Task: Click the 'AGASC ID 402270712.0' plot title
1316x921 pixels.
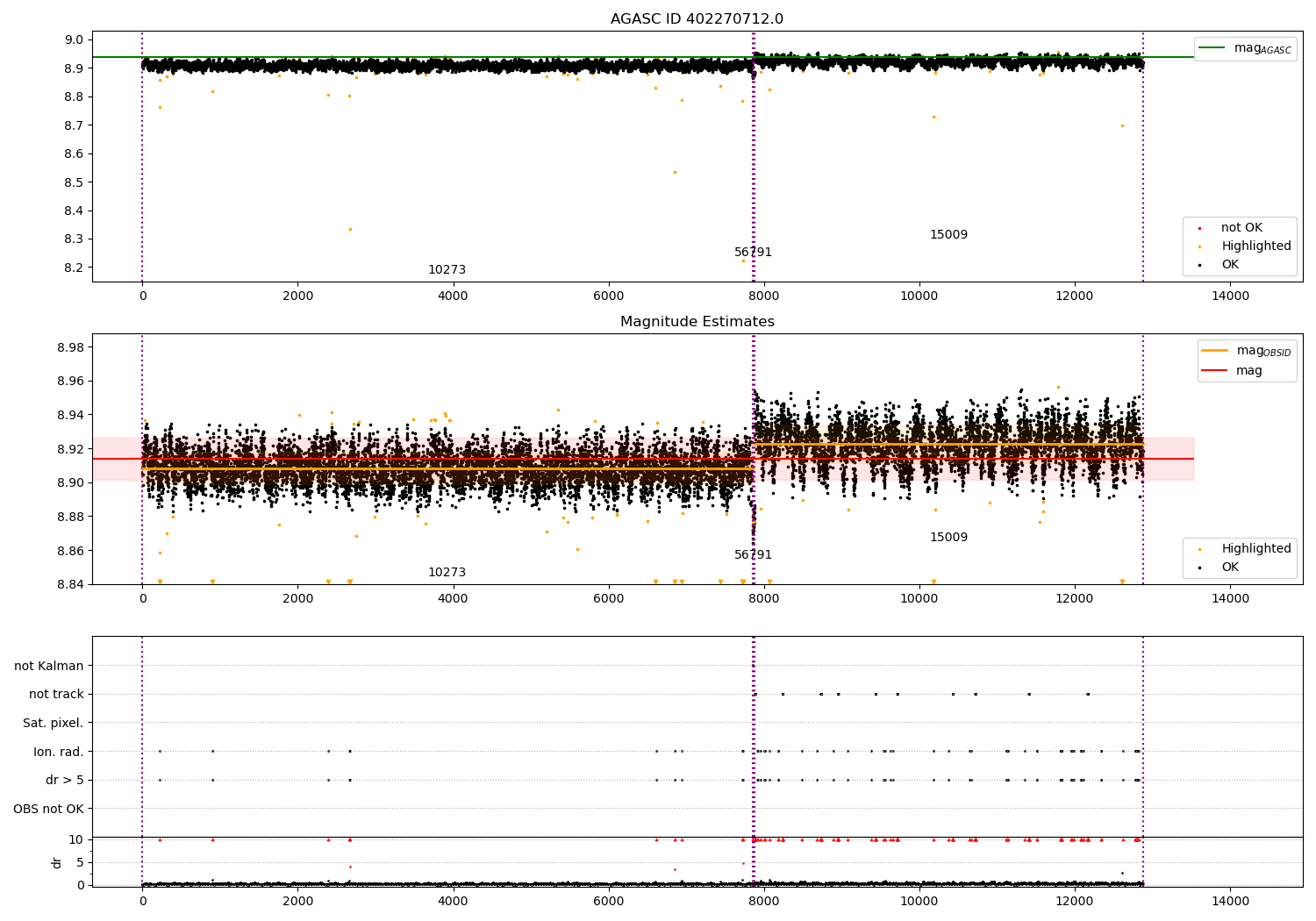Action: tap(697, 19)
